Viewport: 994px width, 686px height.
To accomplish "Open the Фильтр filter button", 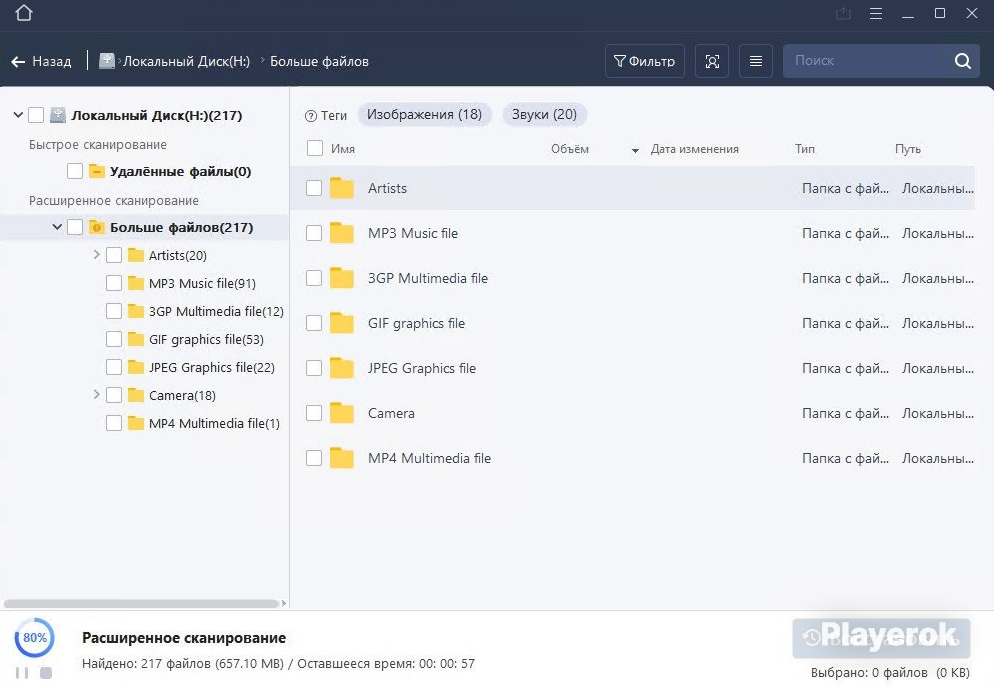I will point(645,61).
